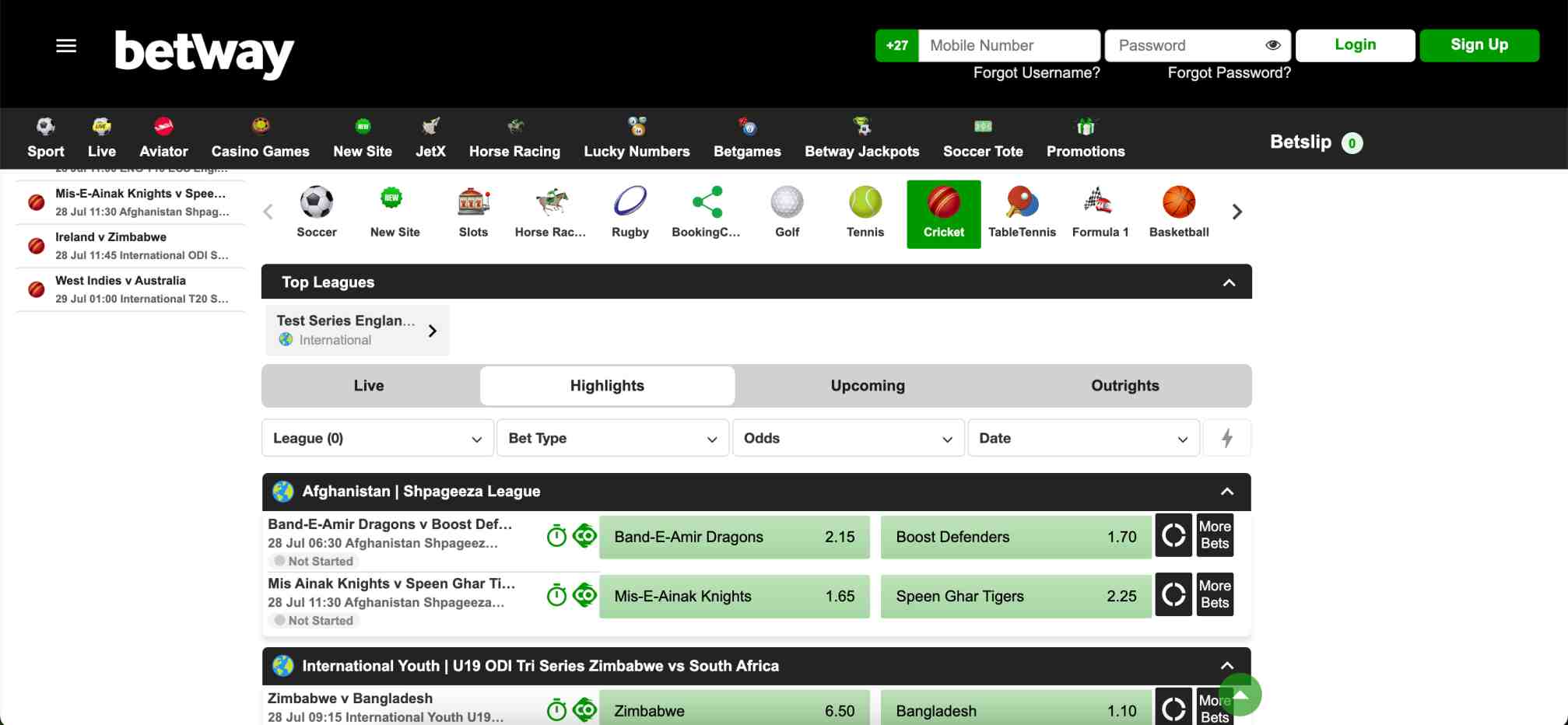Viewport: 1568px width, 725px height.
Task: Bet on Speen Ghar Tigers at 2.25
Action: tap(1016, 596)
